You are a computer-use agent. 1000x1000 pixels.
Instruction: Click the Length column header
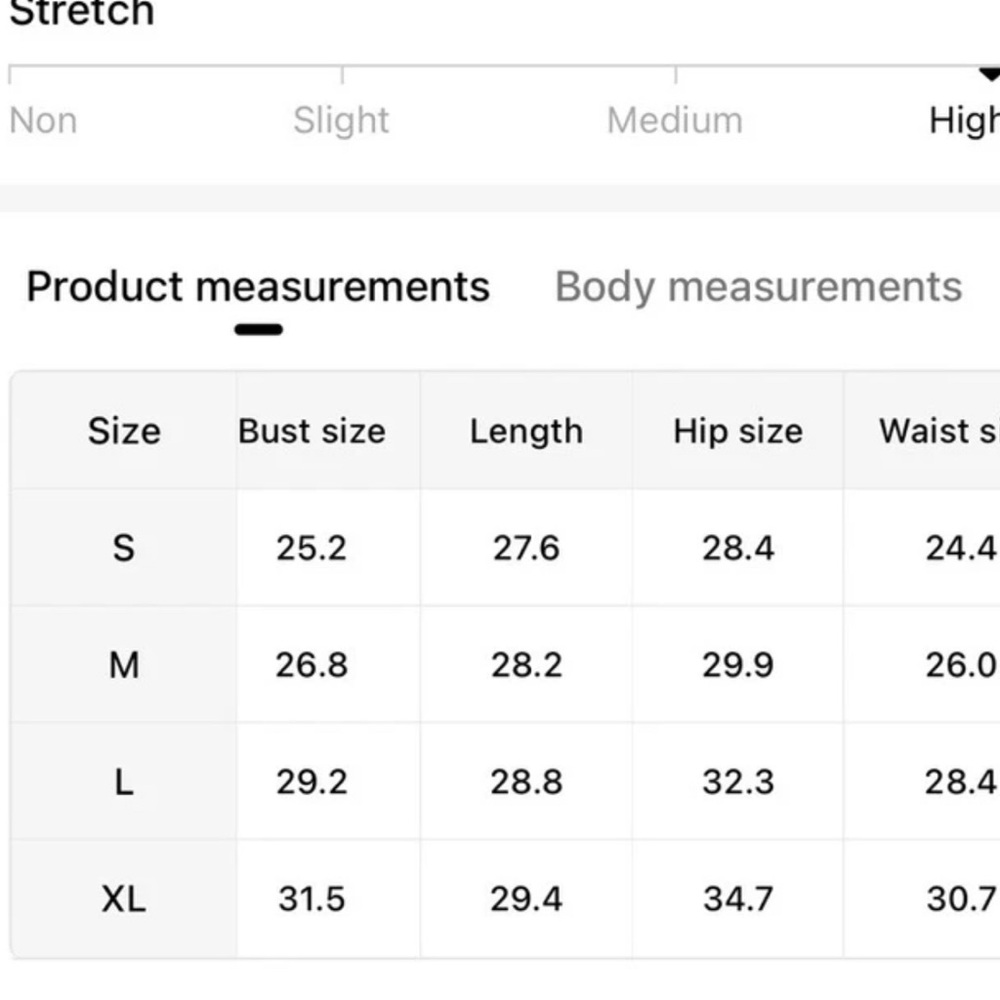(526, 431)
